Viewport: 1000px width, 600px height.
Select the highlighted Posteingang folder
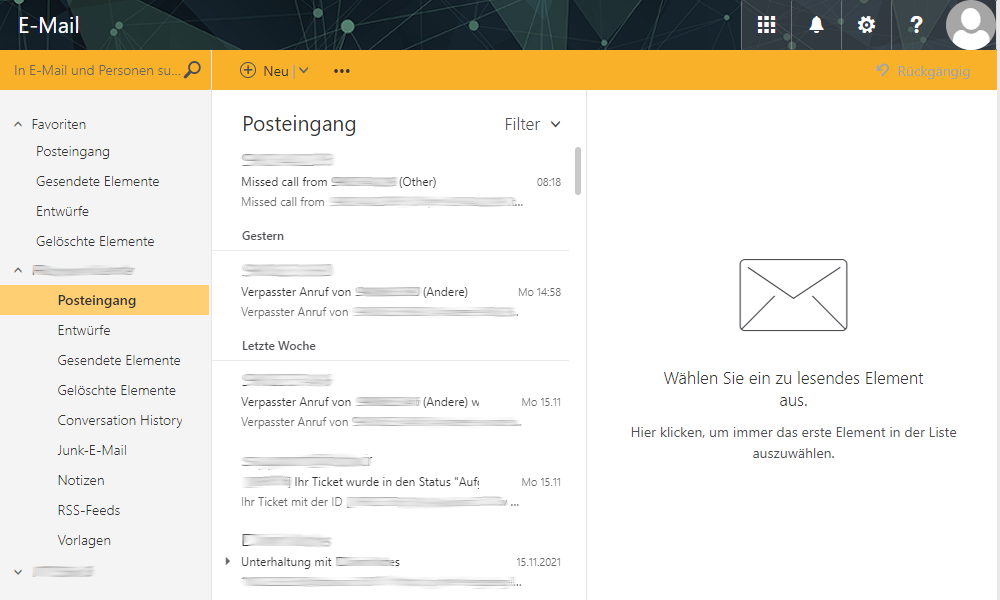click(x=105, y=300)
